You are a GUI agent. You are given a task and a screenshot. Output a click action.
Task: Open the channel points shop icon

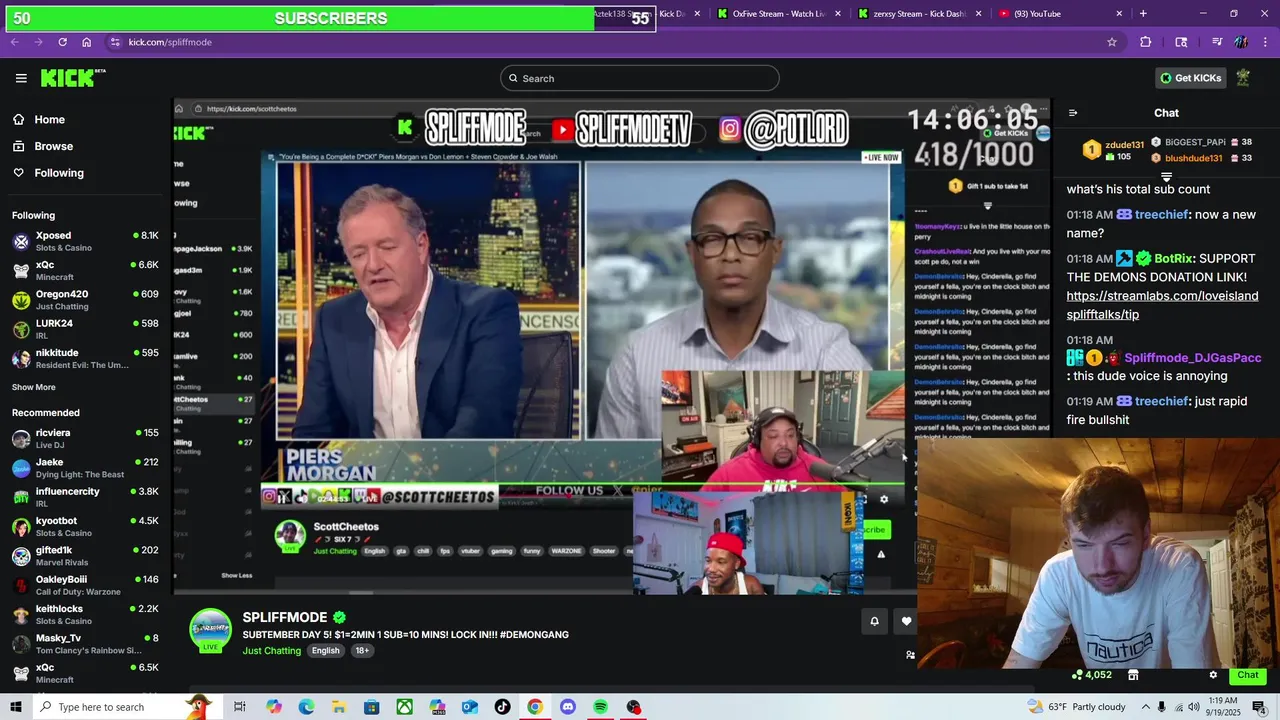(1133, 675)
